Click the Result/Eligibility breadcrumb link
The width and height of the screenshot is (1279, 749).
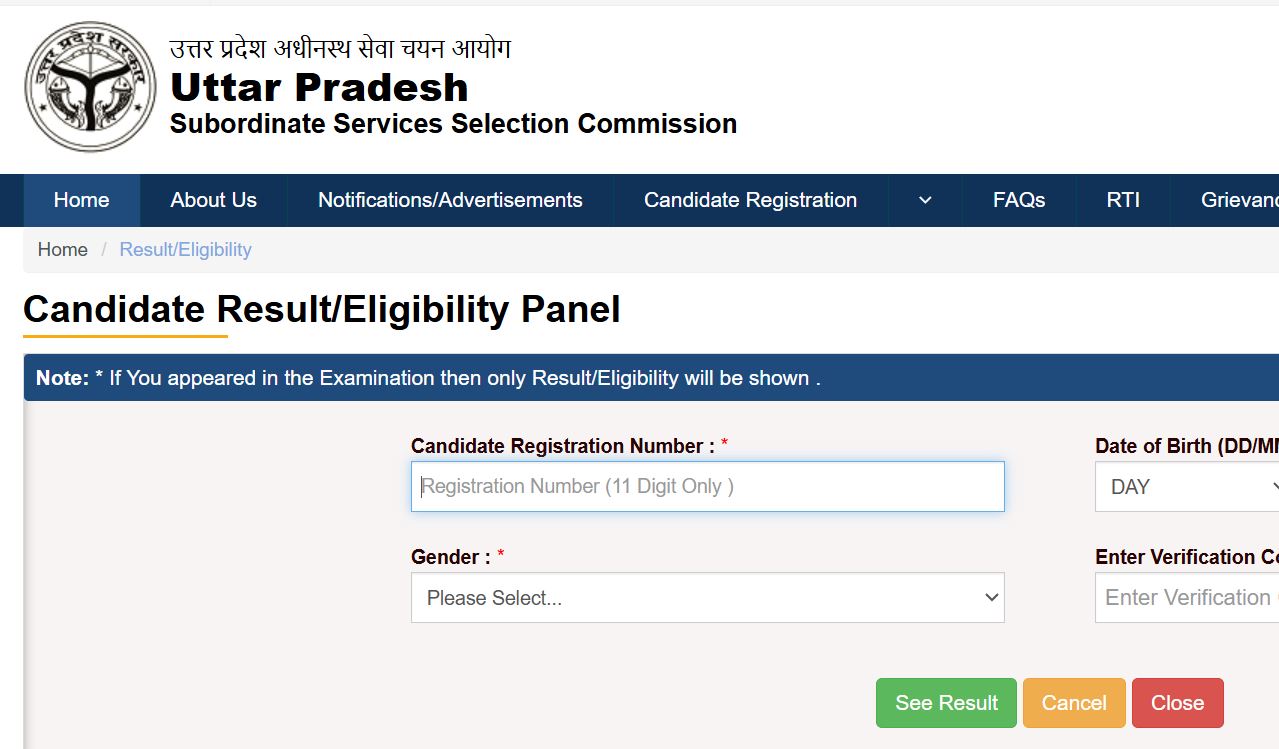click(x=185, y=249)
